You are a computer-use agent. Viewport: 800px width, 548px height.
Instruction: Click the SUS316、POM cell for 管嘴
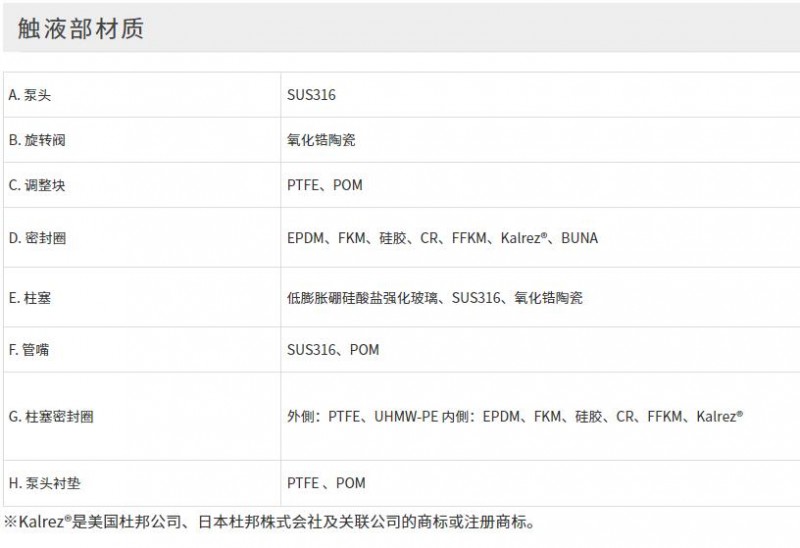click(x=333, y=350)
